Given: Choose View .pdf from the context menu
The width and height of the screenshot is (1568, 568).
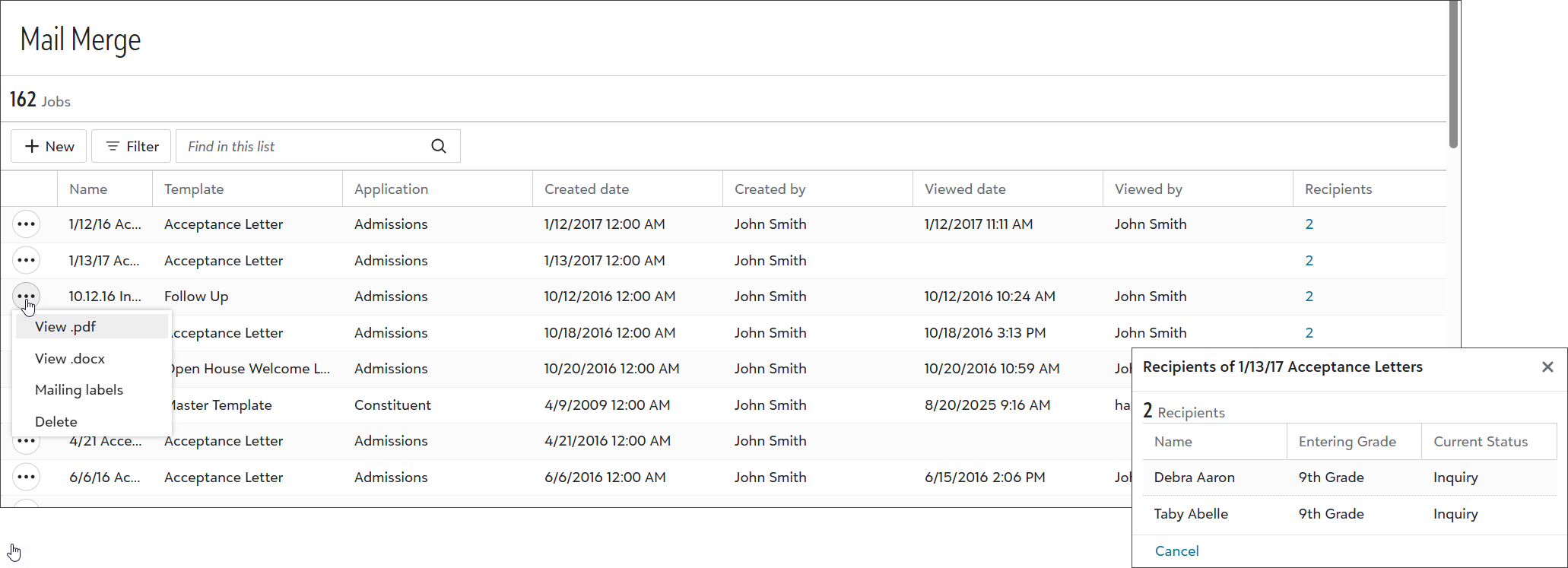Looking at the screenshot, I should tap(65, 327).
